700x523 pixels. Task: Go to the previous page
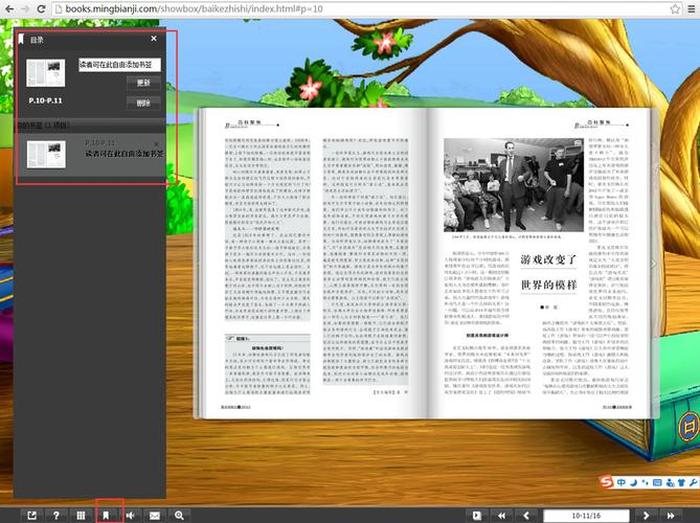pos(525,515)
